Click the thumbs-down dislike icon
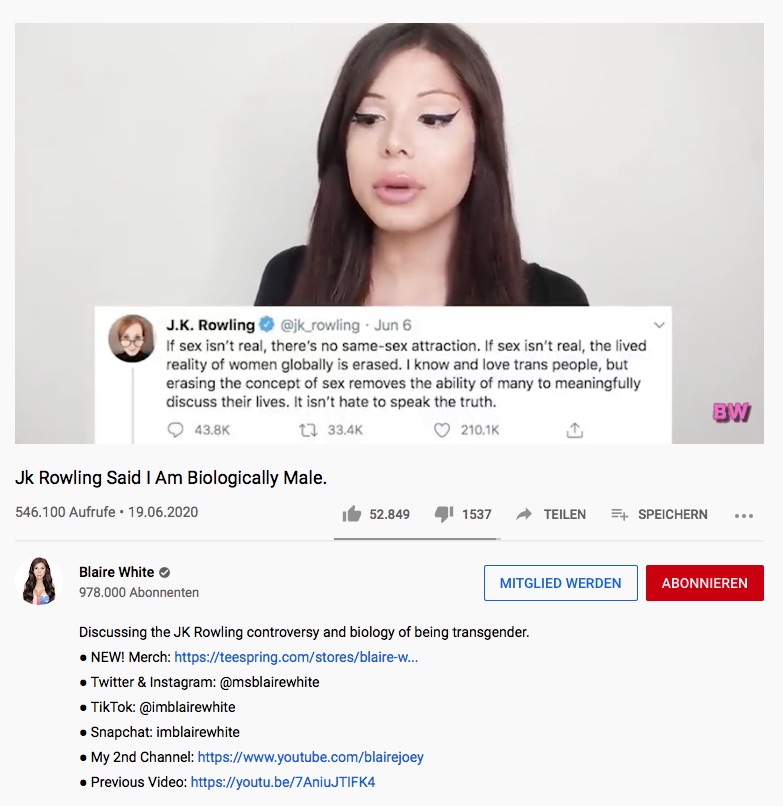This screenshot has height=806, width=783. (x=444, y=514)
